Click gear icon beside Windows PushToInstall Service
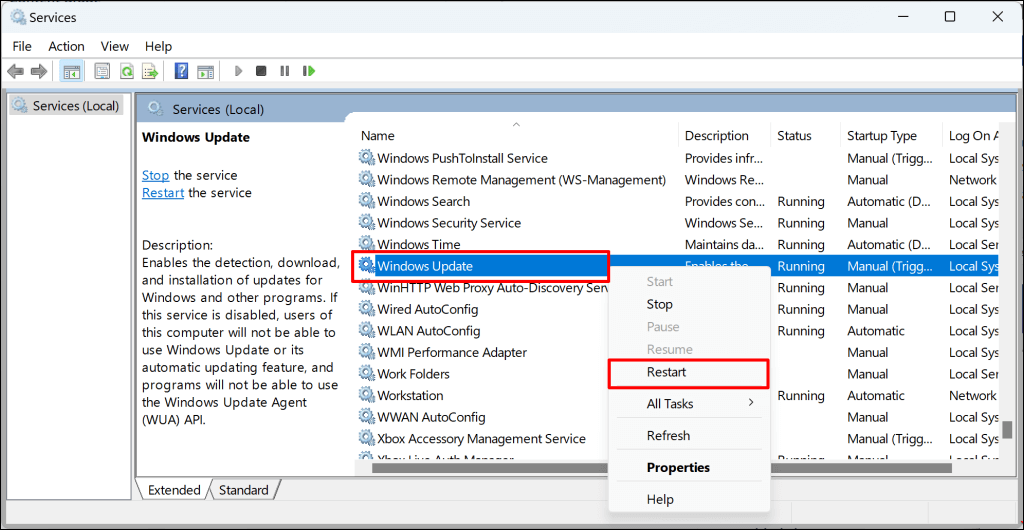The height and width of the screenshot is (530, 1024). pos(367,158)
